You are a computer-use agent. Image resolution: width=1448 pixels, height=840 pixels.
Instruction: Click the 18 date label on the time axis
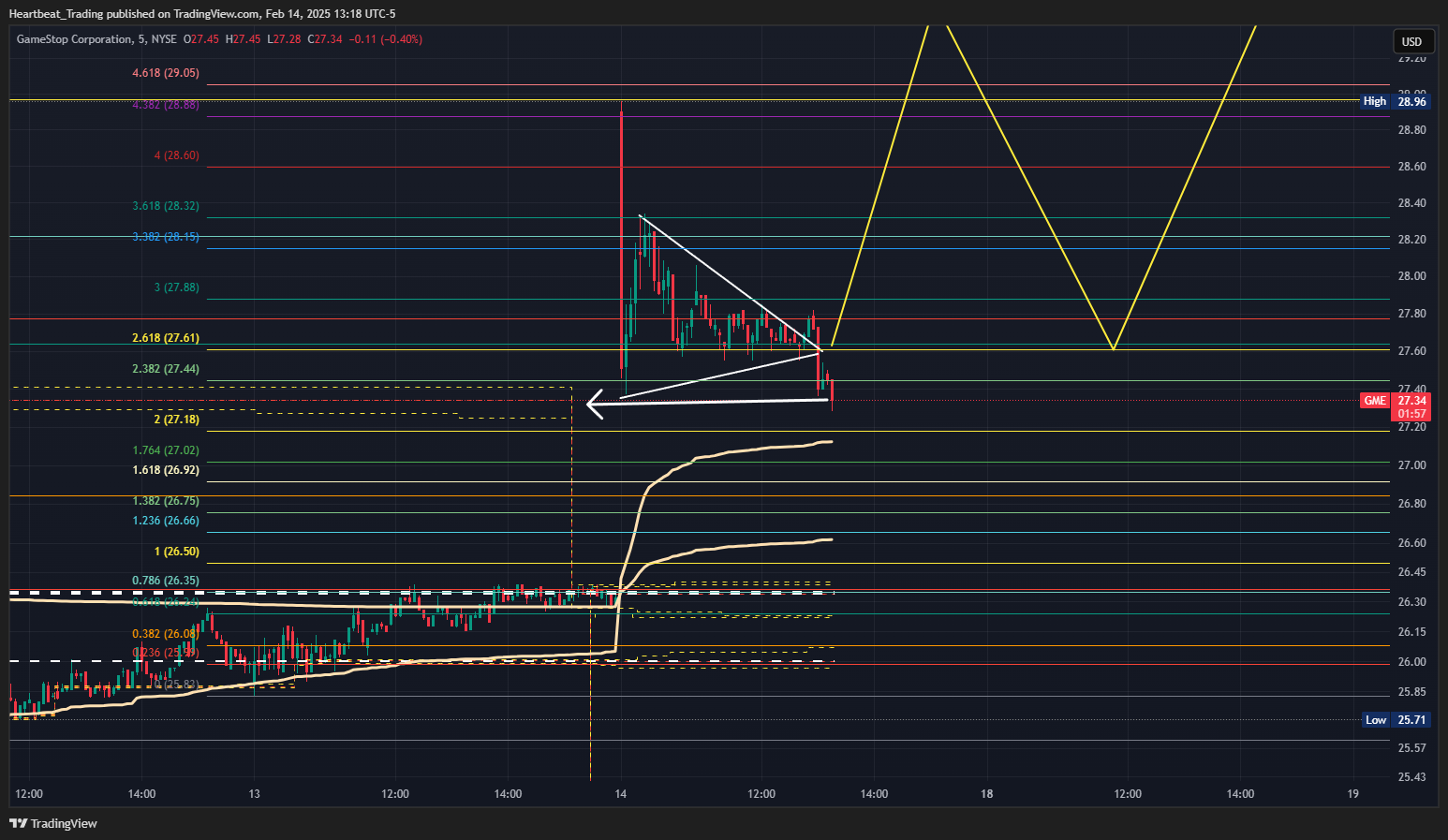pyautogui.click(x=987, y=794)
